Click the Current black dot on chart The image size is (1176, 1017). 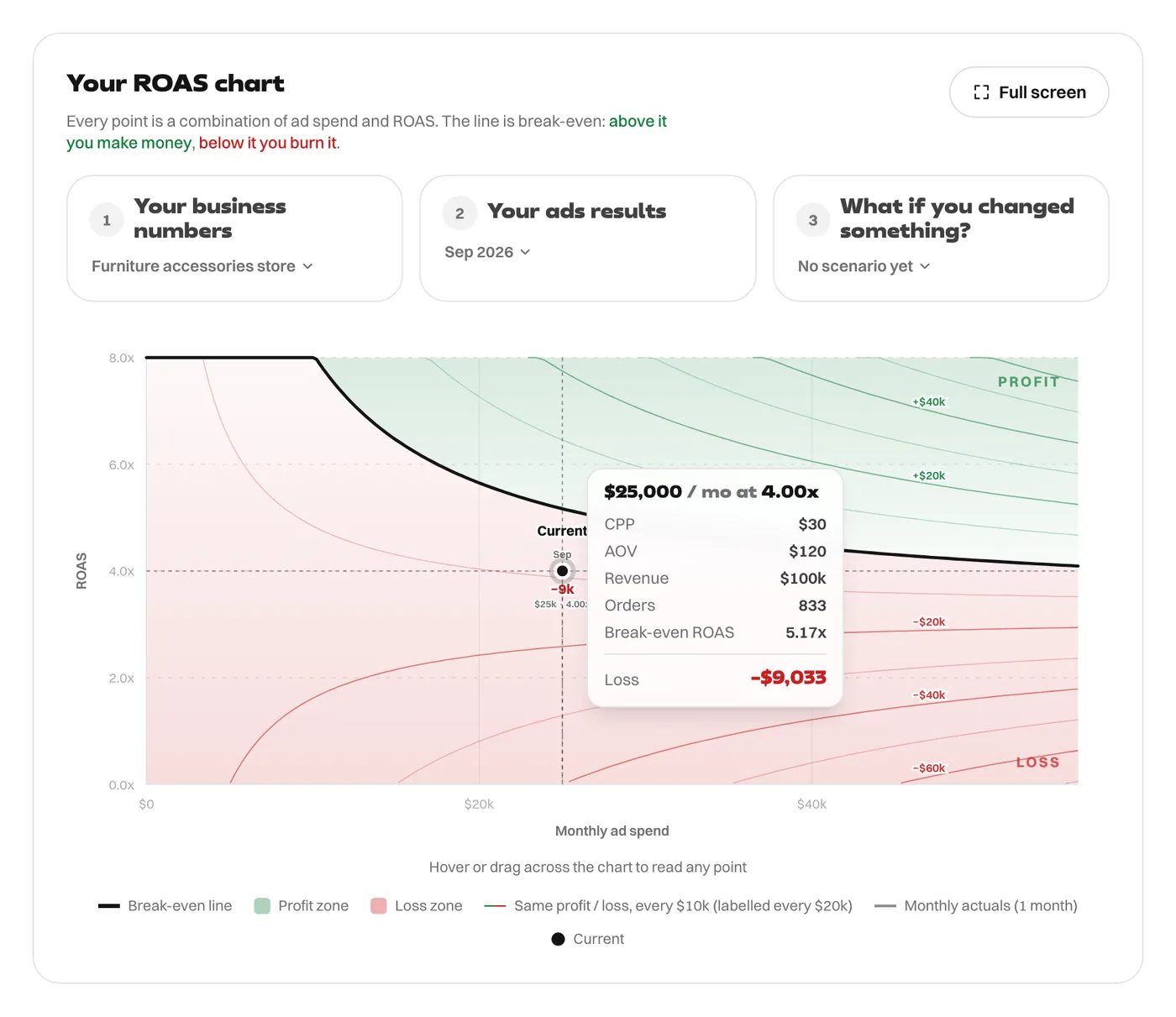(x=562, y=571)
